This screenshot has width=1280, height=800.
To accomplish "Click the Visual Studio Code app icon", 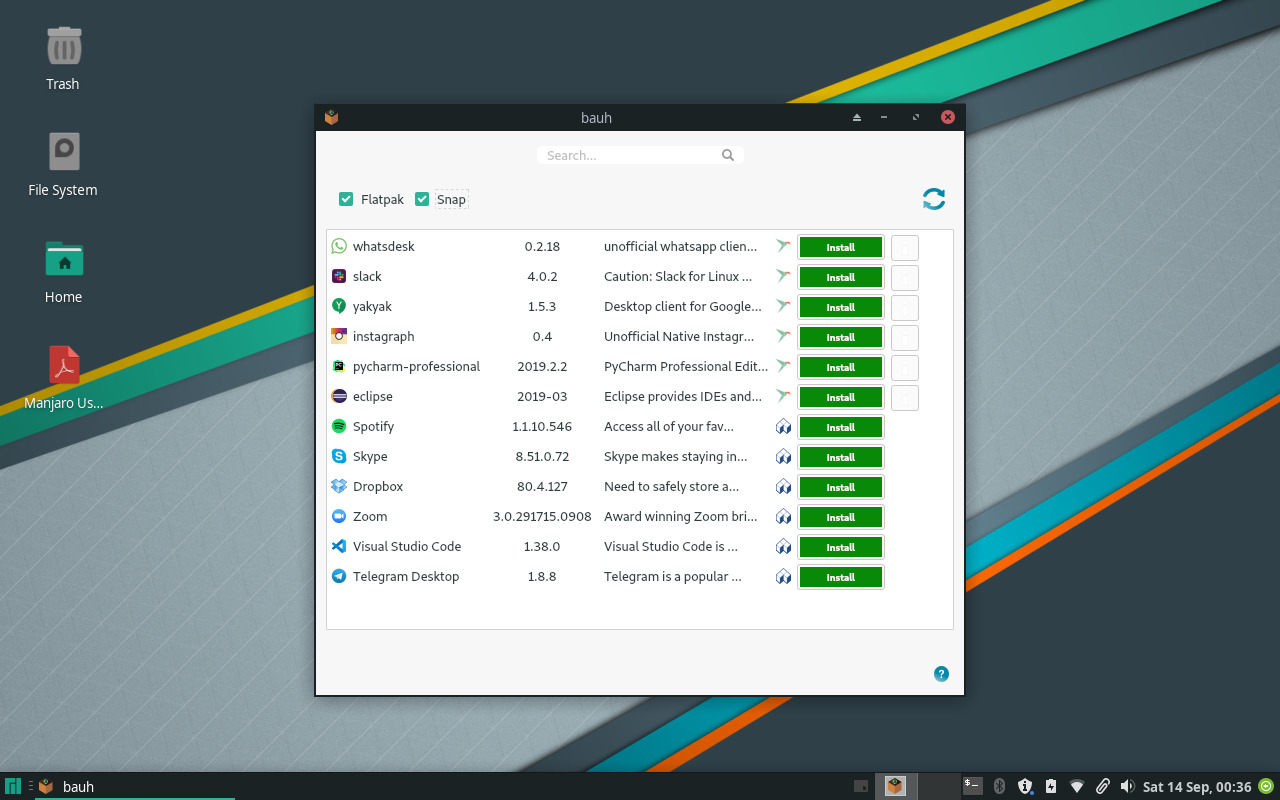I will click(x=339, y=546).
